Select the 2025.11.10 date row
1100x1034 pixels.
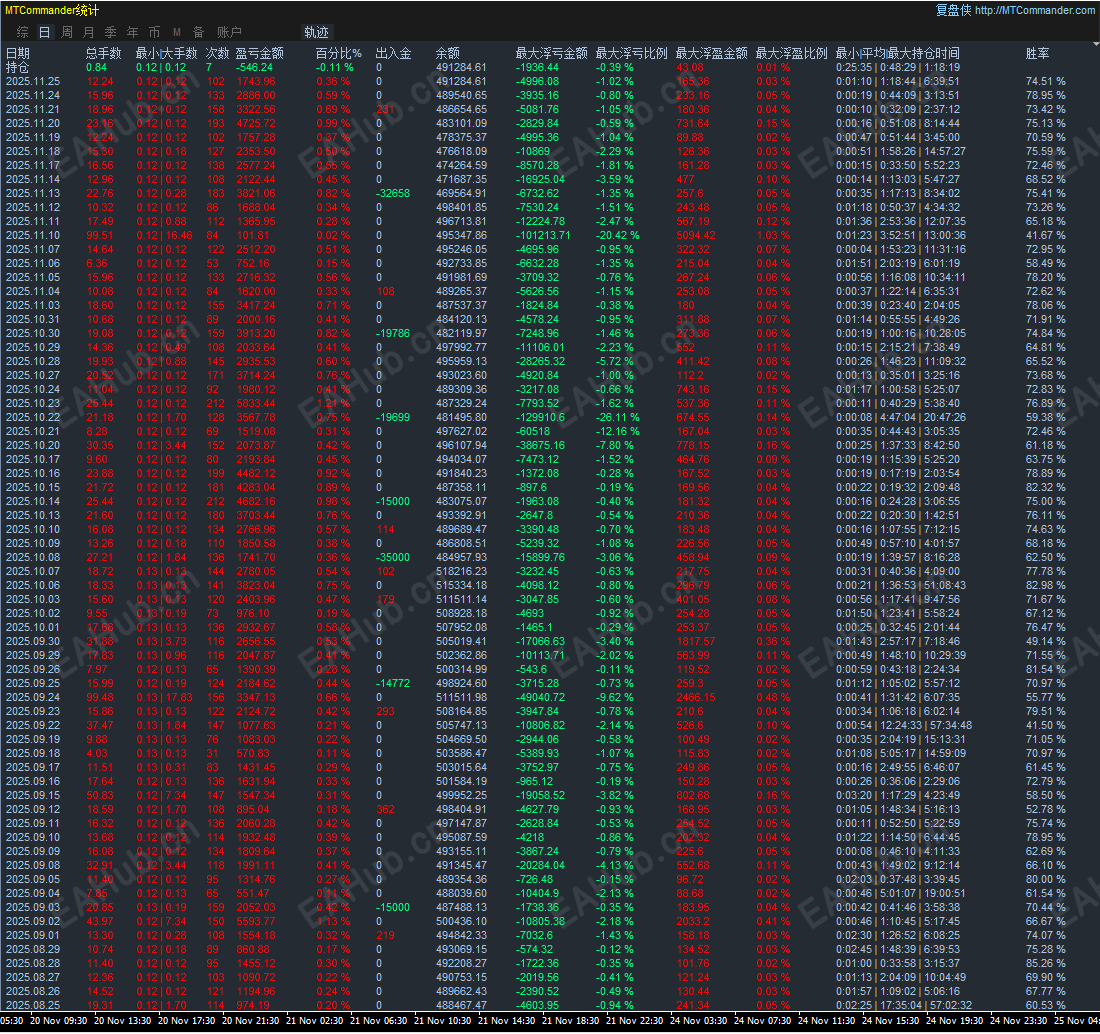click(x=33, y=236)
